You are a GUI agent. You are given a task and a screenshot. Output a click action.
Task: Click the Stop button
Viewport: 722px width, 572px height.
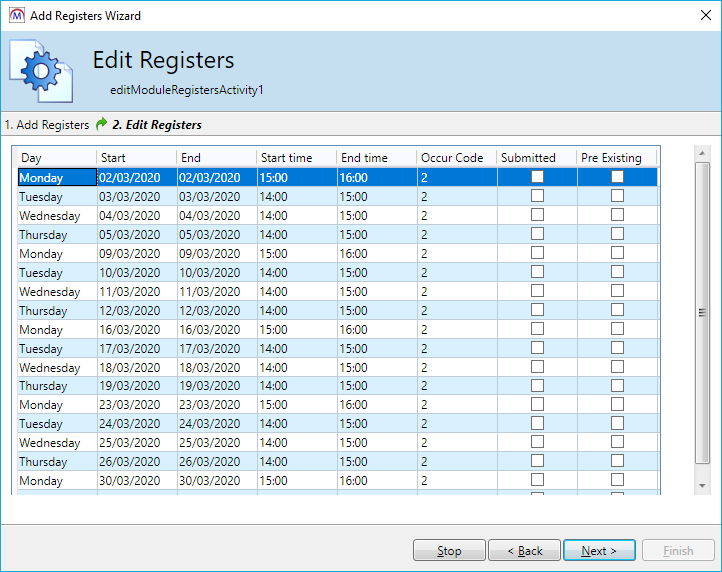(x=449, y=551)
